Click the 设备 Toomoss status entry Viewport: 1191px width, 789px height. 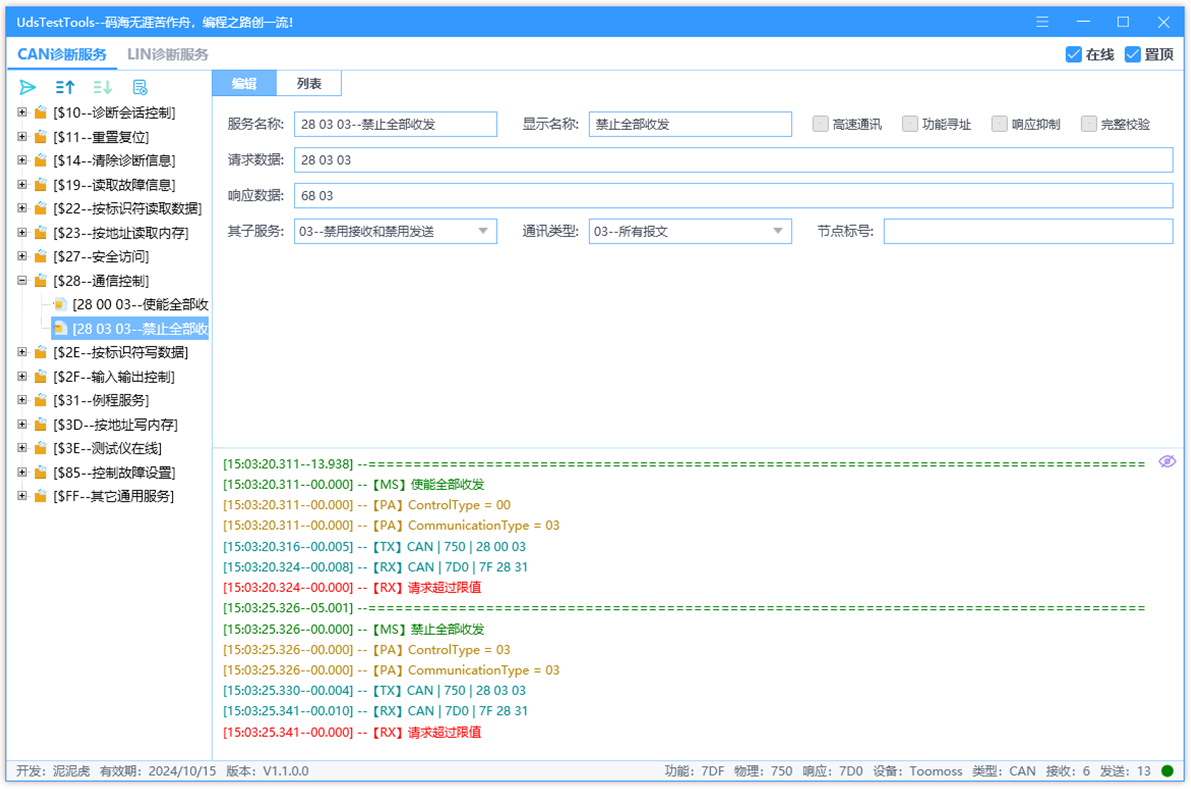(x=918, y=772)
